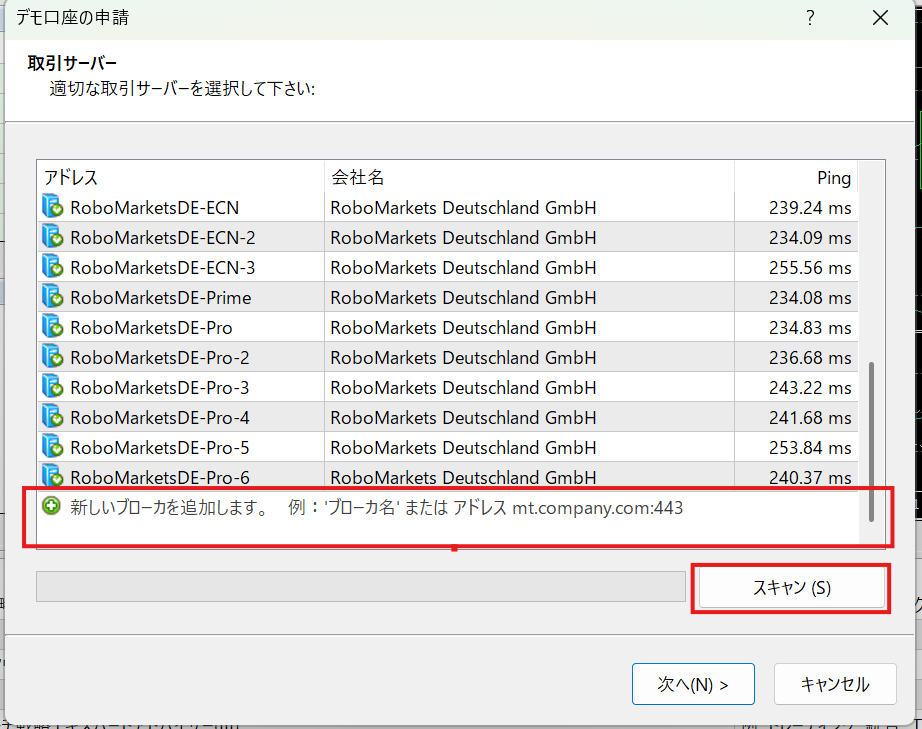Select the RoboMarketsDE-Pro-4 server name

pos(160,418)
